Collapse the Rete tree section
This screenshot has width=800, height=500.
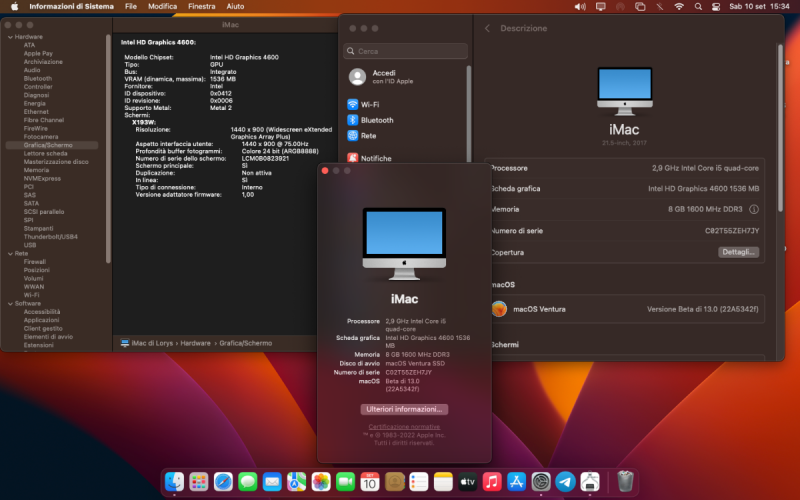[9, 254]
